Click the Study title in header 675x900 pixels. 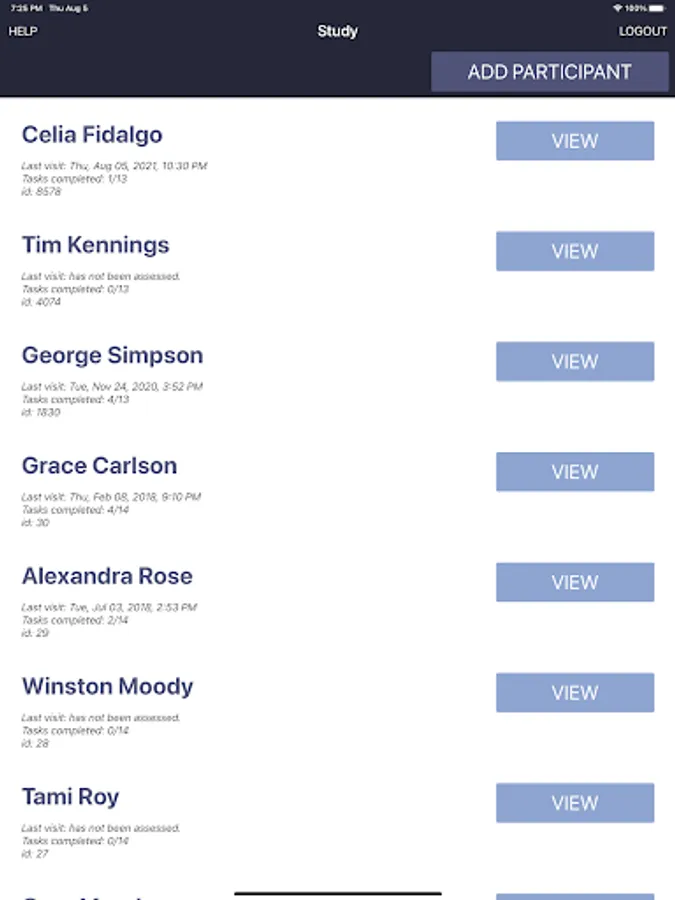click(x=337, y=32)
